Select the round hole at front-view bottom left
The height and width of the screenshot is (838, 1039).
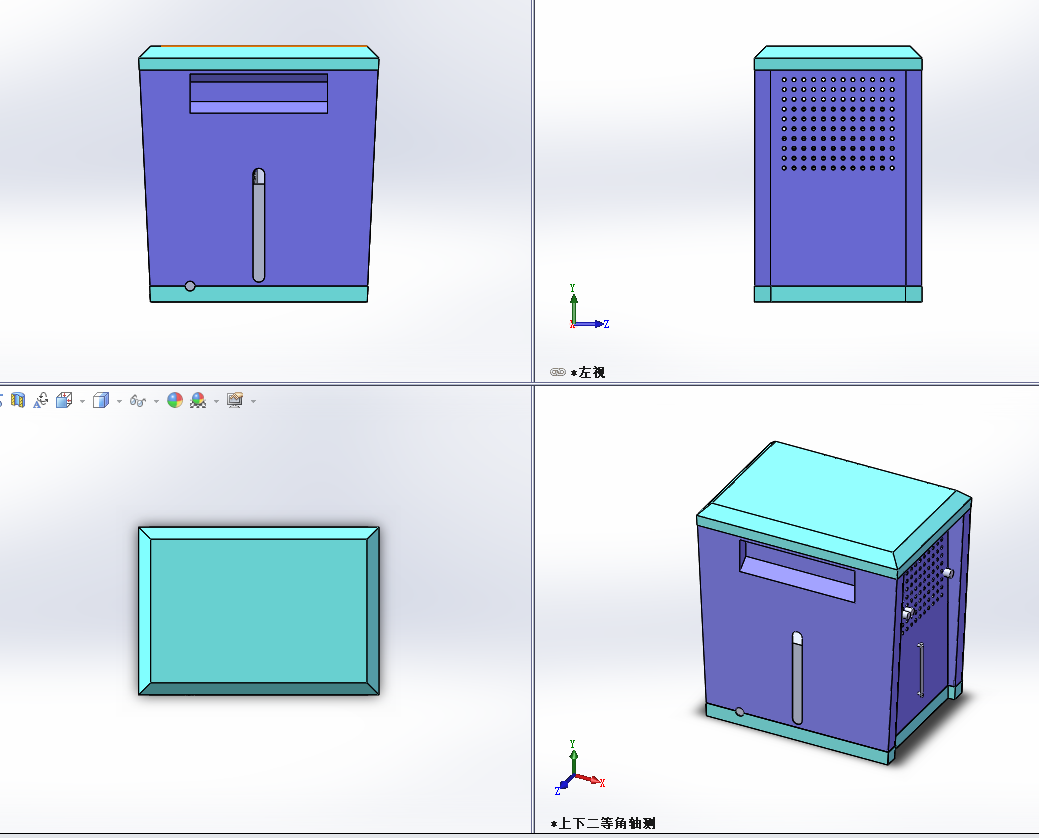click(190, 286)
